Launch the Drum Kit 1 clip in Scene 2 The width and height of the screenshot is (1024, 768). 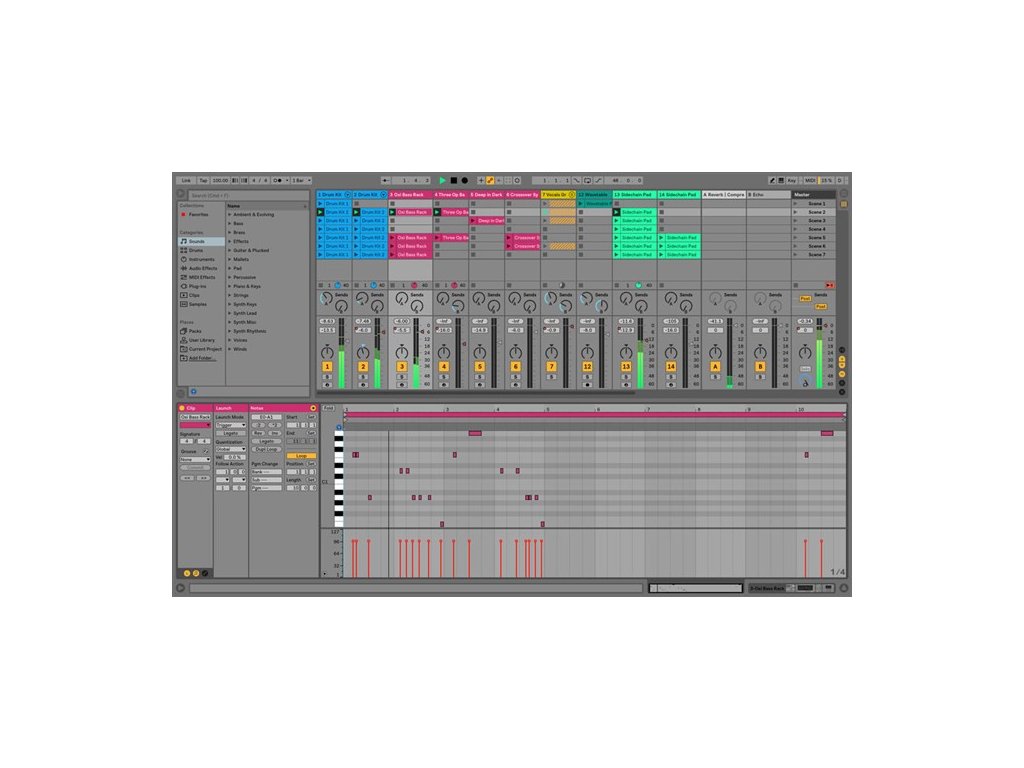tap(321, 212)
